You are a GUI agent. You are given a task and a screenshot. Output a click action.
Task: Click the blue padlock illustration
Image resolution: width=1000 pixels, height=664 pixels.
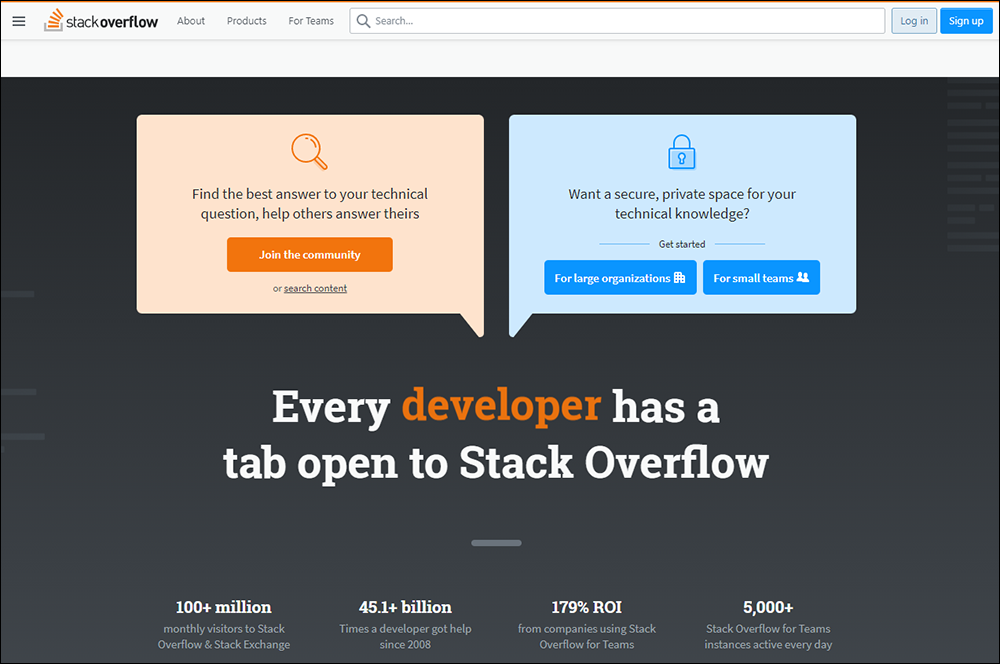point(682,152)
